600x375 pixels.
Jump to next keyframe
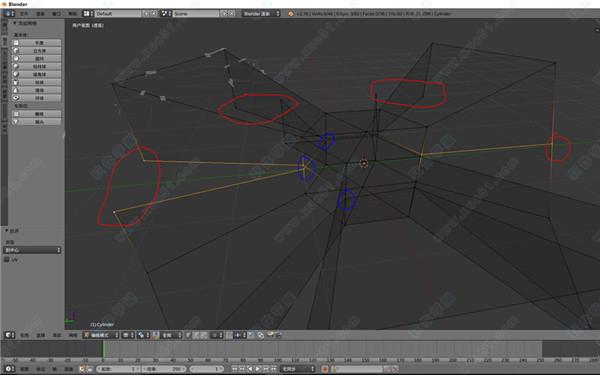[x=266, y=369]
